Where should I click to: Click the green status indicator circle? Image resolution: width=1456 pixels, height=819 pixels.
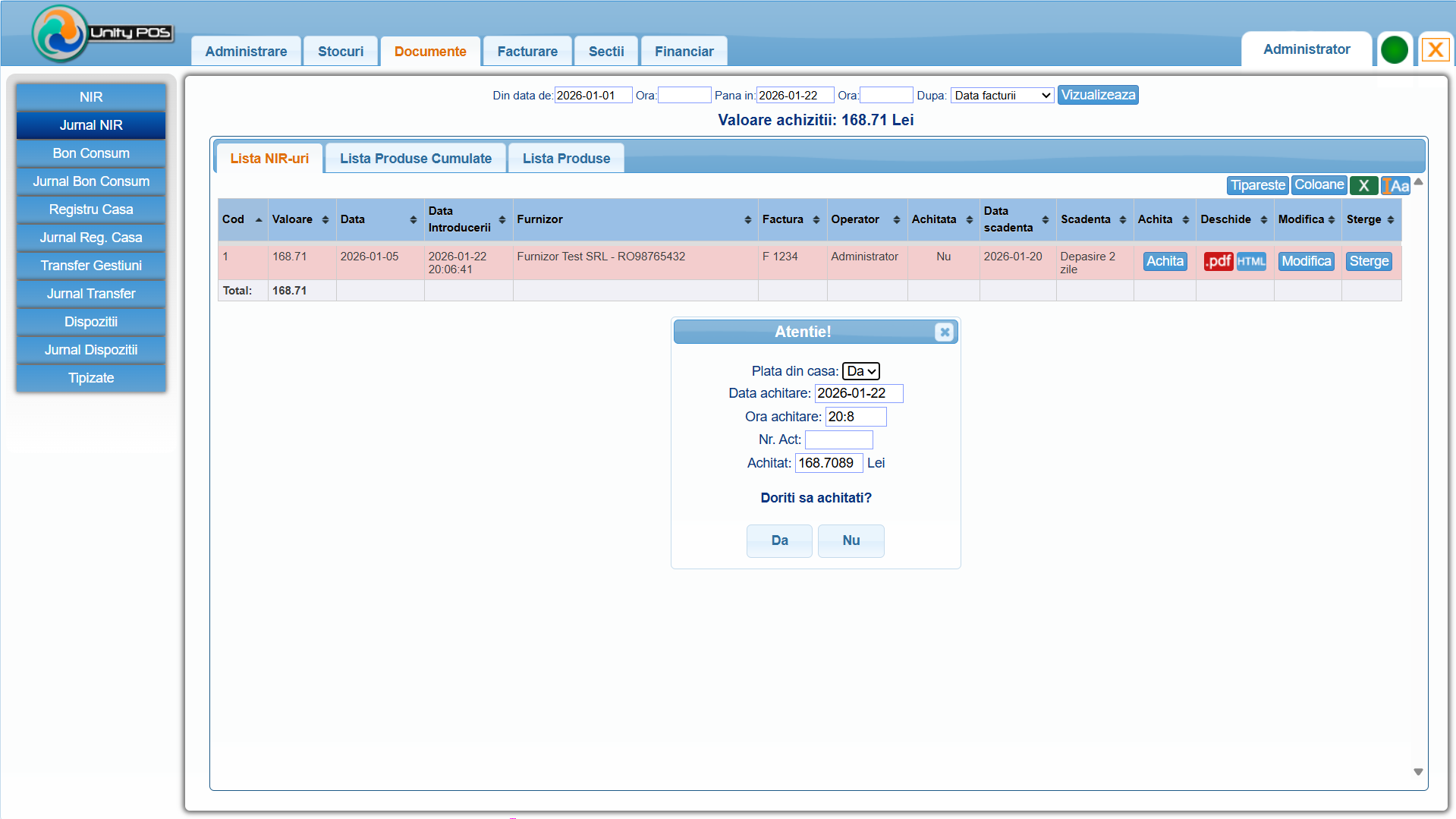click(1394, 50)
